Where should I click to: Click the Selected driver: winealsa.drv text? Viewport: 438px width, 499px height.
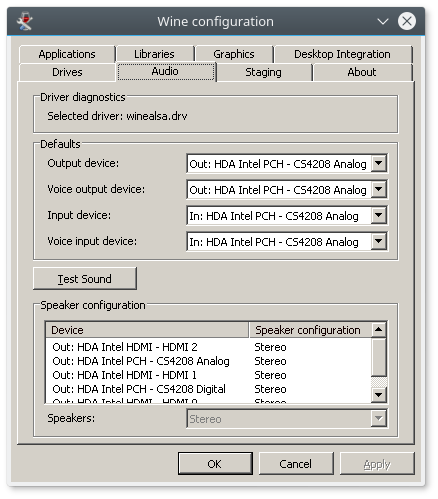coord(117,116)
